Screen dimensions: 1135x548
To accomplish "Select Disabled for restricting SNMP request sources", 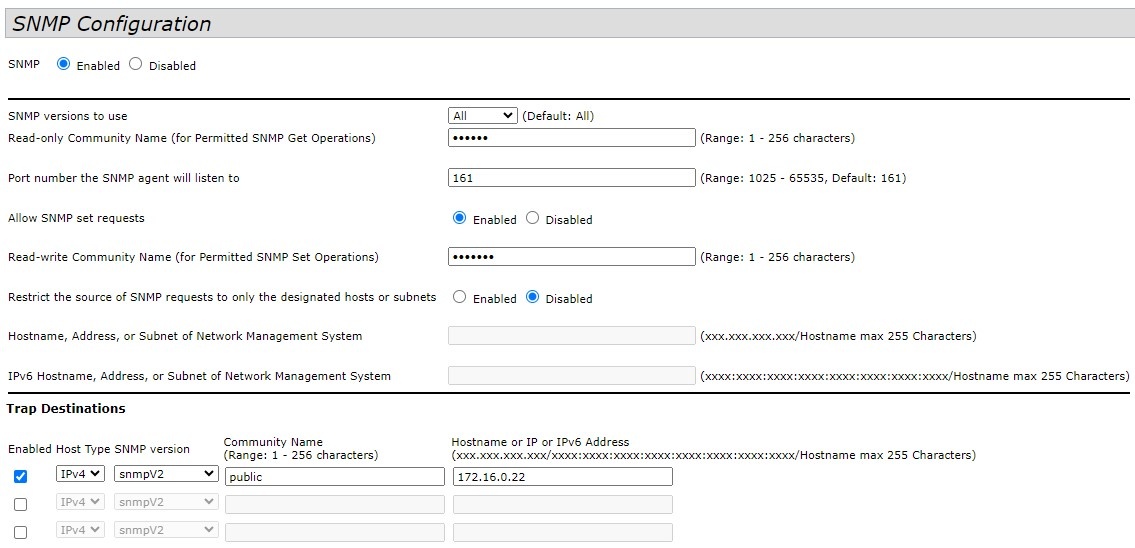I will click(x=532, y=297).
